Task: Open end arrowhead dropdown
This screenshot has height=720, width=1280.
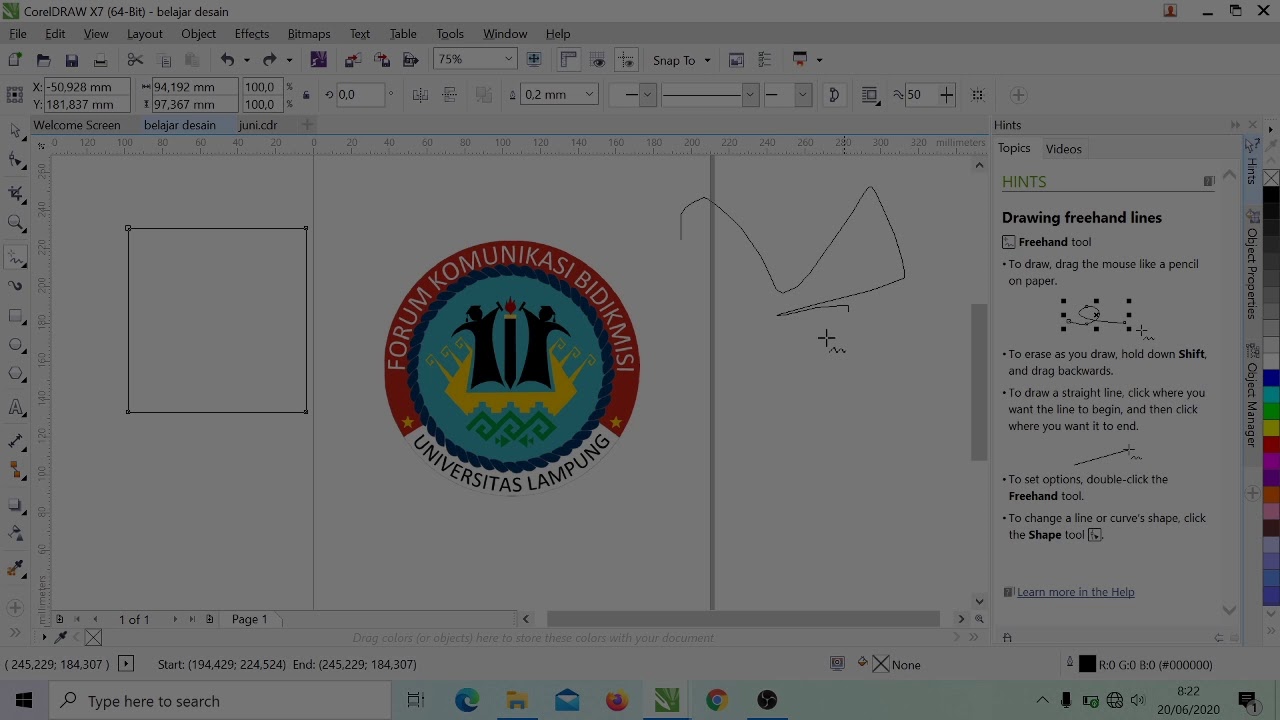Action: (x=802, y=95)
